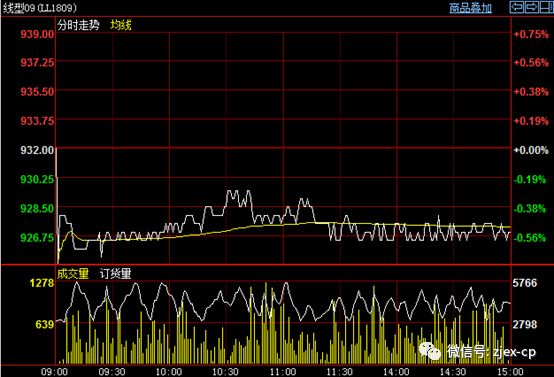Click the 5766 open interest scale label
Screen dimensions: 554x377
[525, 283]
